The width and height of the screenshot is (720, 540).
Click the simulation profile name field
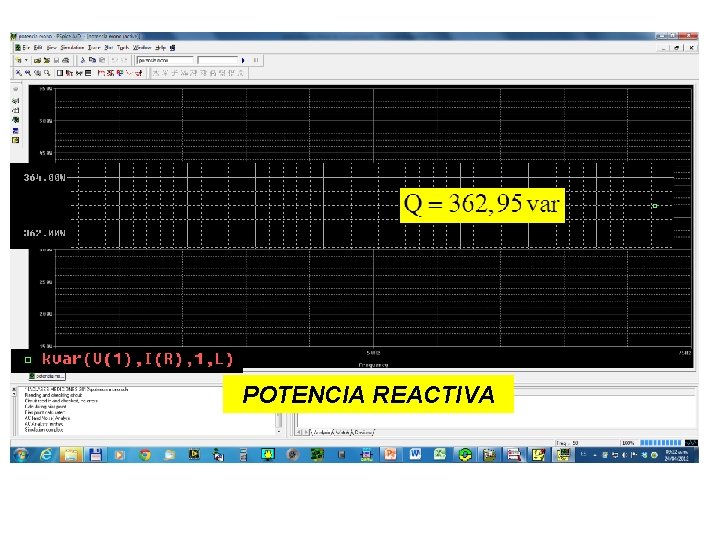(x=165, y=60)
